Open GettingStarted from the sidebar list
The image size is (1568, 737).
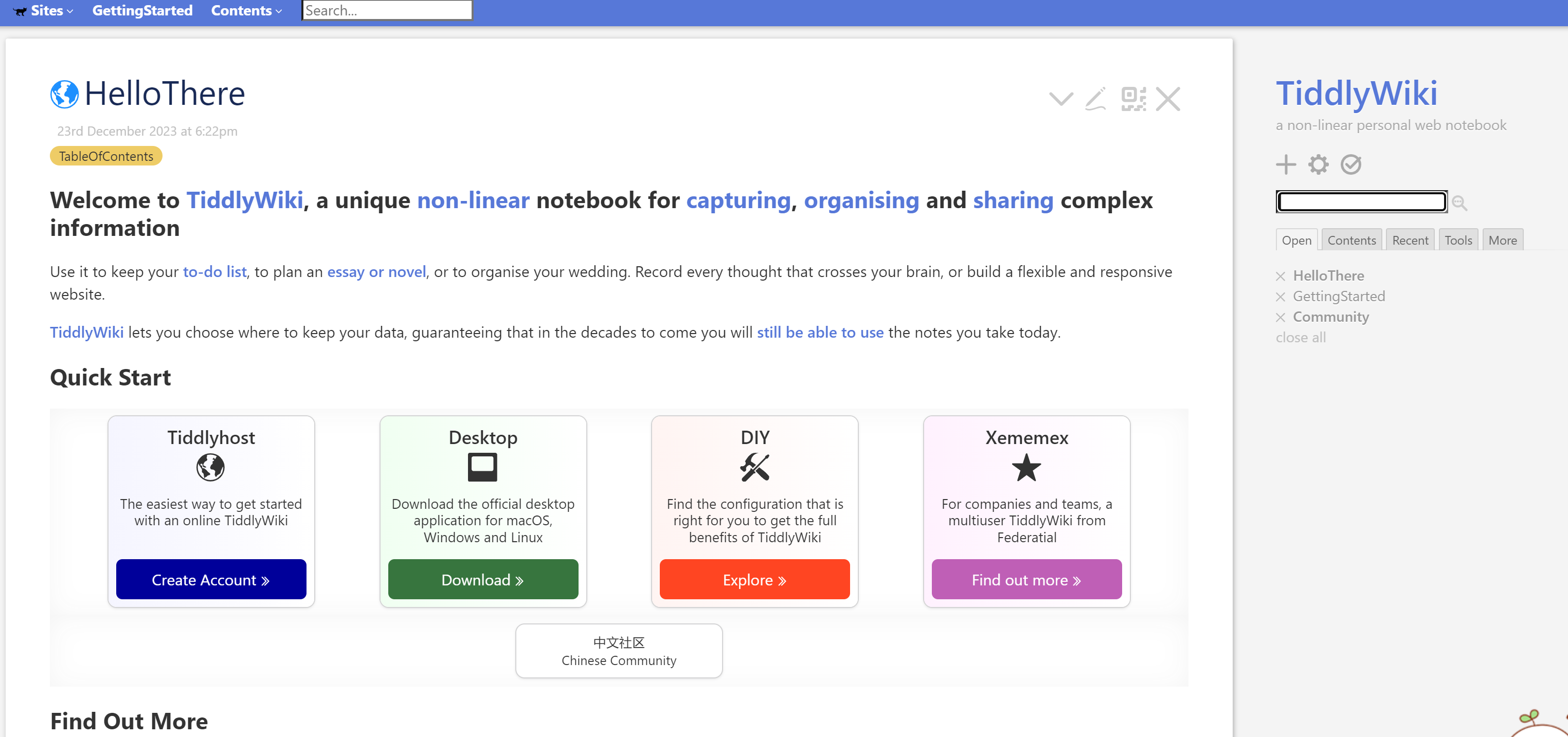pos(1339,297)
